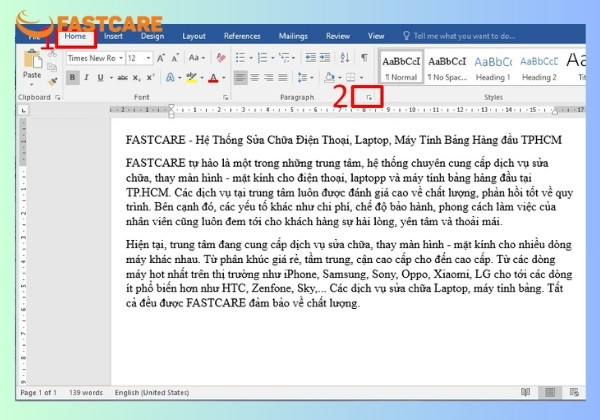Decrease paragraph indent
The width and height of the screenshot is (600, 420).
[310, 58]
